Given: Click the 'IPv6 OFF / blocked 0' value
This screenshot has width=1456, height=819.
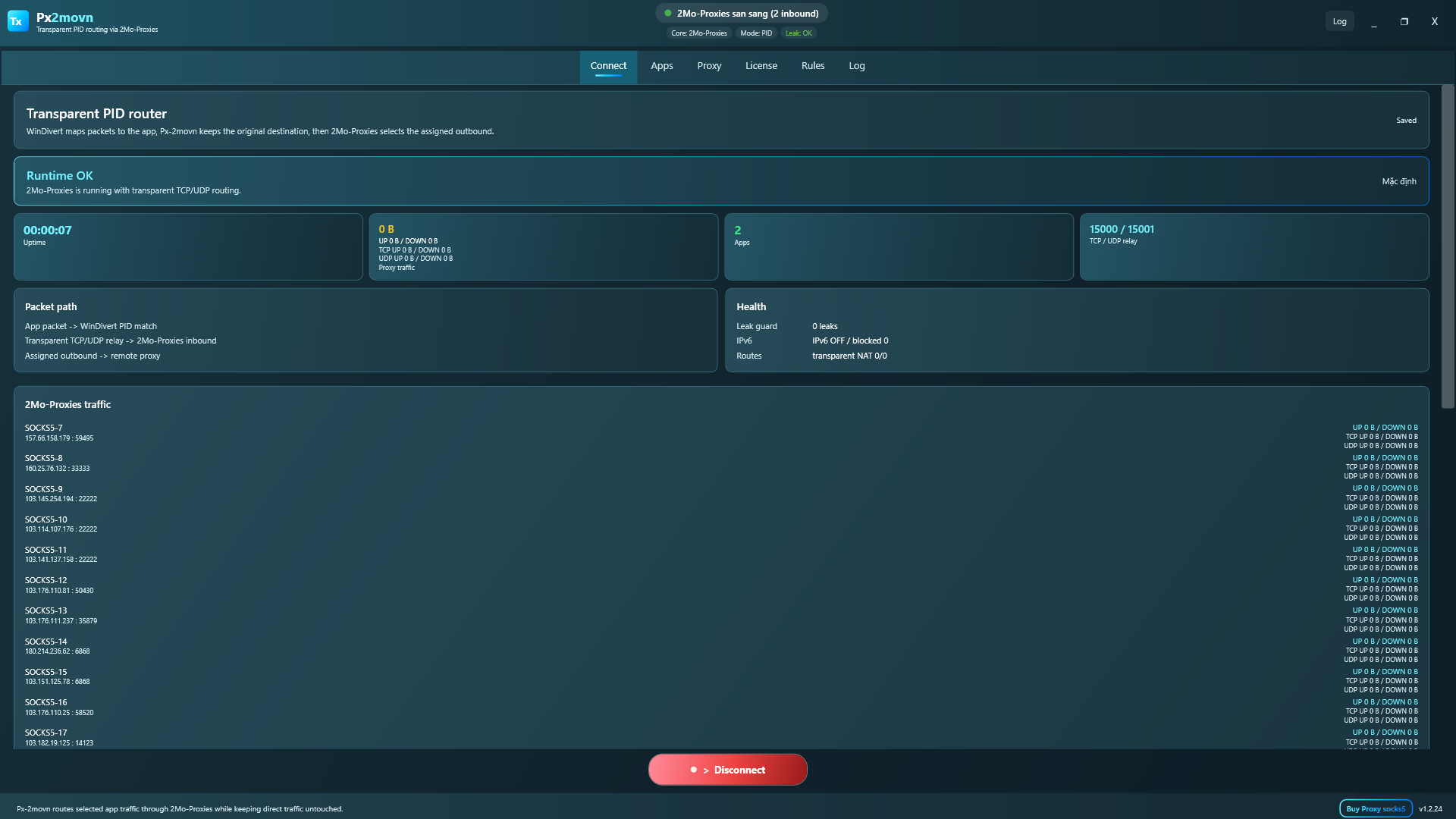Looking at the screenshot, I should pyautogui.click(x=850, y=341).
